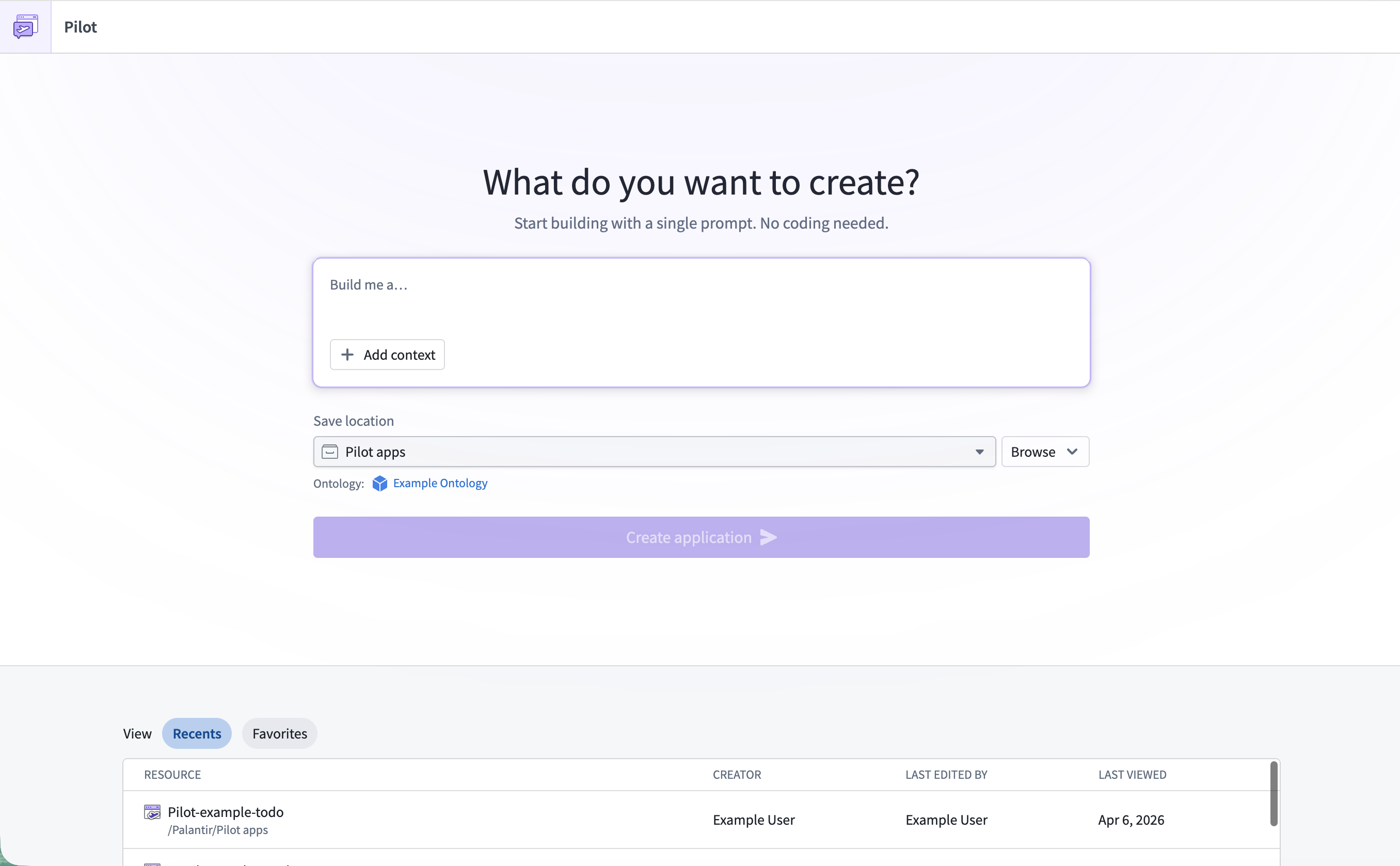Click the Pilot app title text in the header
Viewport: 1400px width, 866px height.
coord(80,26)
